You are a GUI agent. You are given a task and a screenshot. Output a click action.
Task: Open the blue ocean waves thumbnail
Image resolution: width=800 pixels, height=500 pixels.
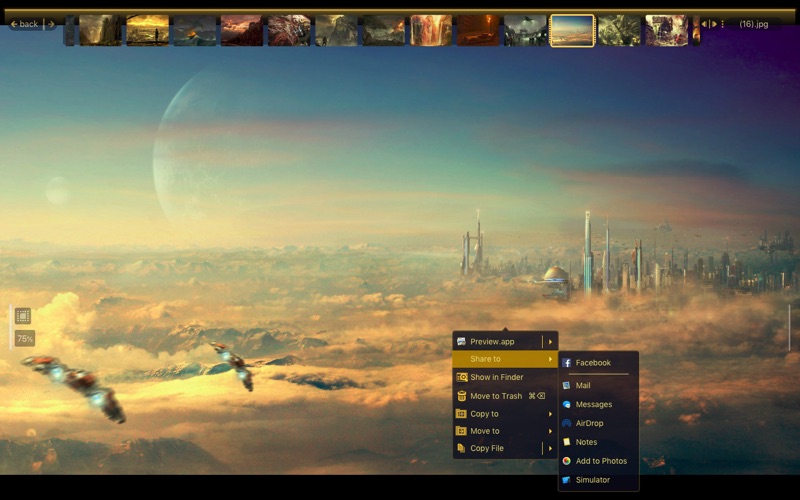coord(195,31)
